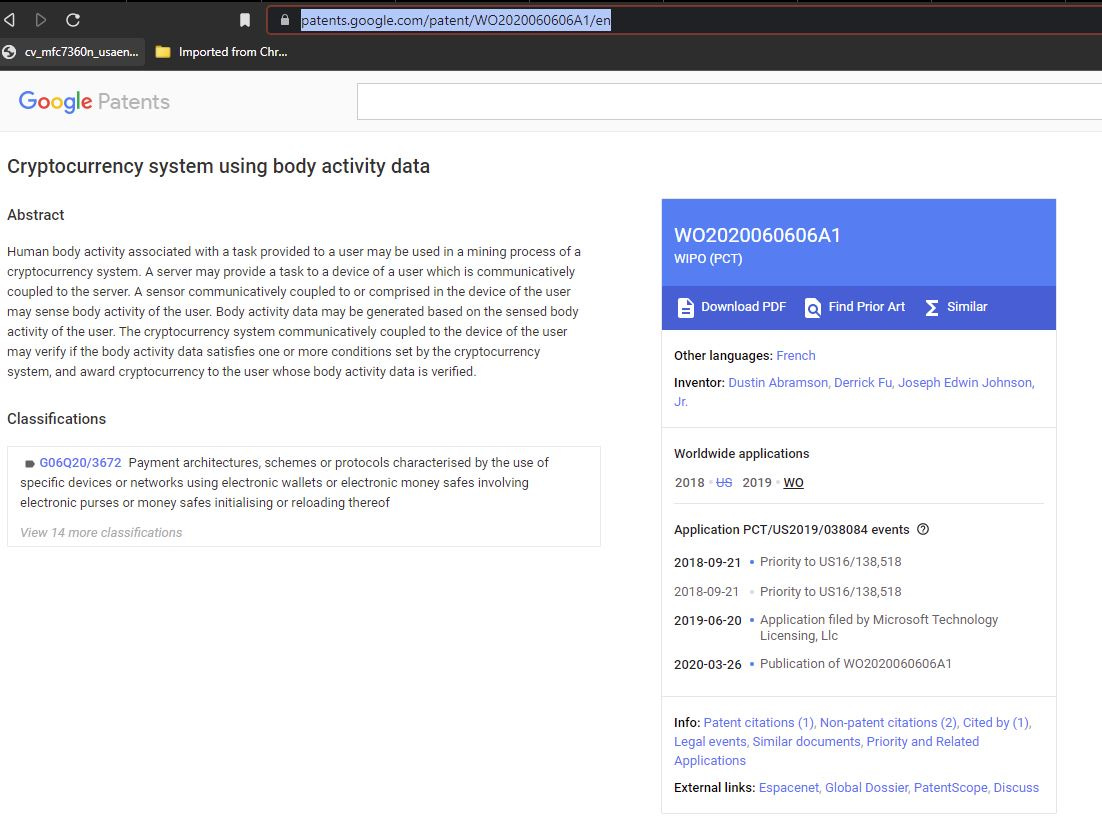Open the PatentScope external link

point(950,788)
